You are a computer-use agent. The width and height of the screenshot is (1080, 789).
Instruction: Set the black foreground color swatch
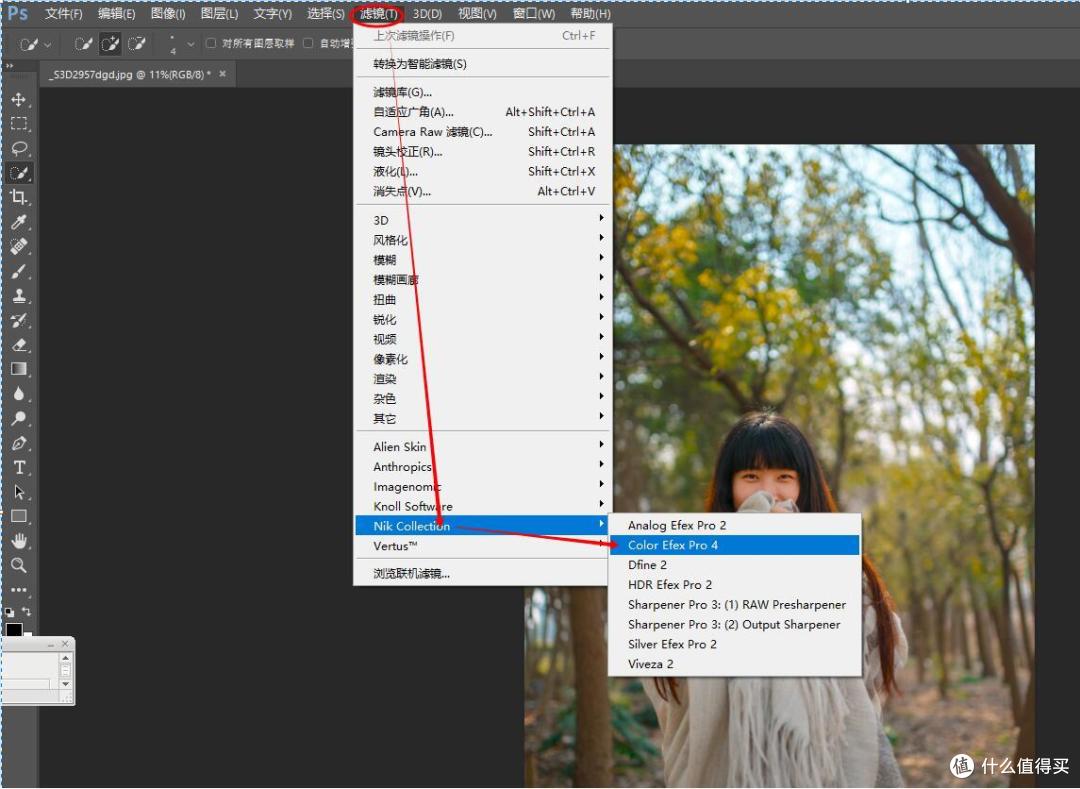[x=14, y=629]
